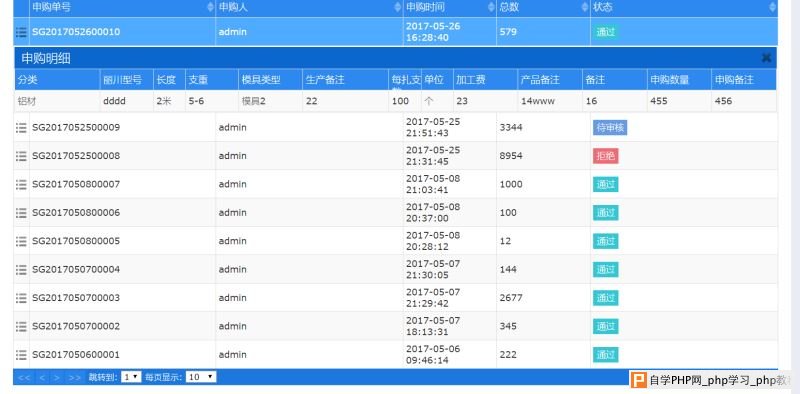Open the 每页显示 rows-per-page dropdown

(x=201, y=377)
